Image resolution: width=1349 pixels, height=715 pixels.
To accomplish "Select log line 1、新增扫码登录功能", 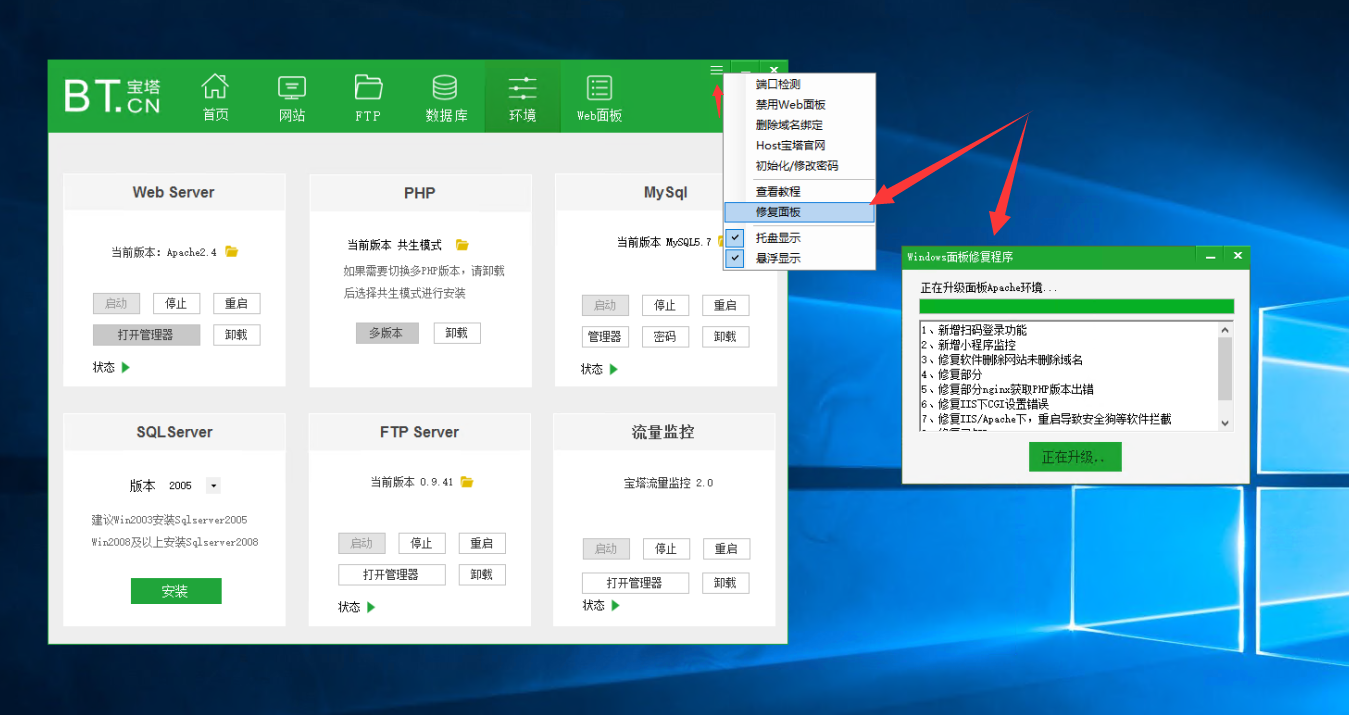I will tap(974, 330).
